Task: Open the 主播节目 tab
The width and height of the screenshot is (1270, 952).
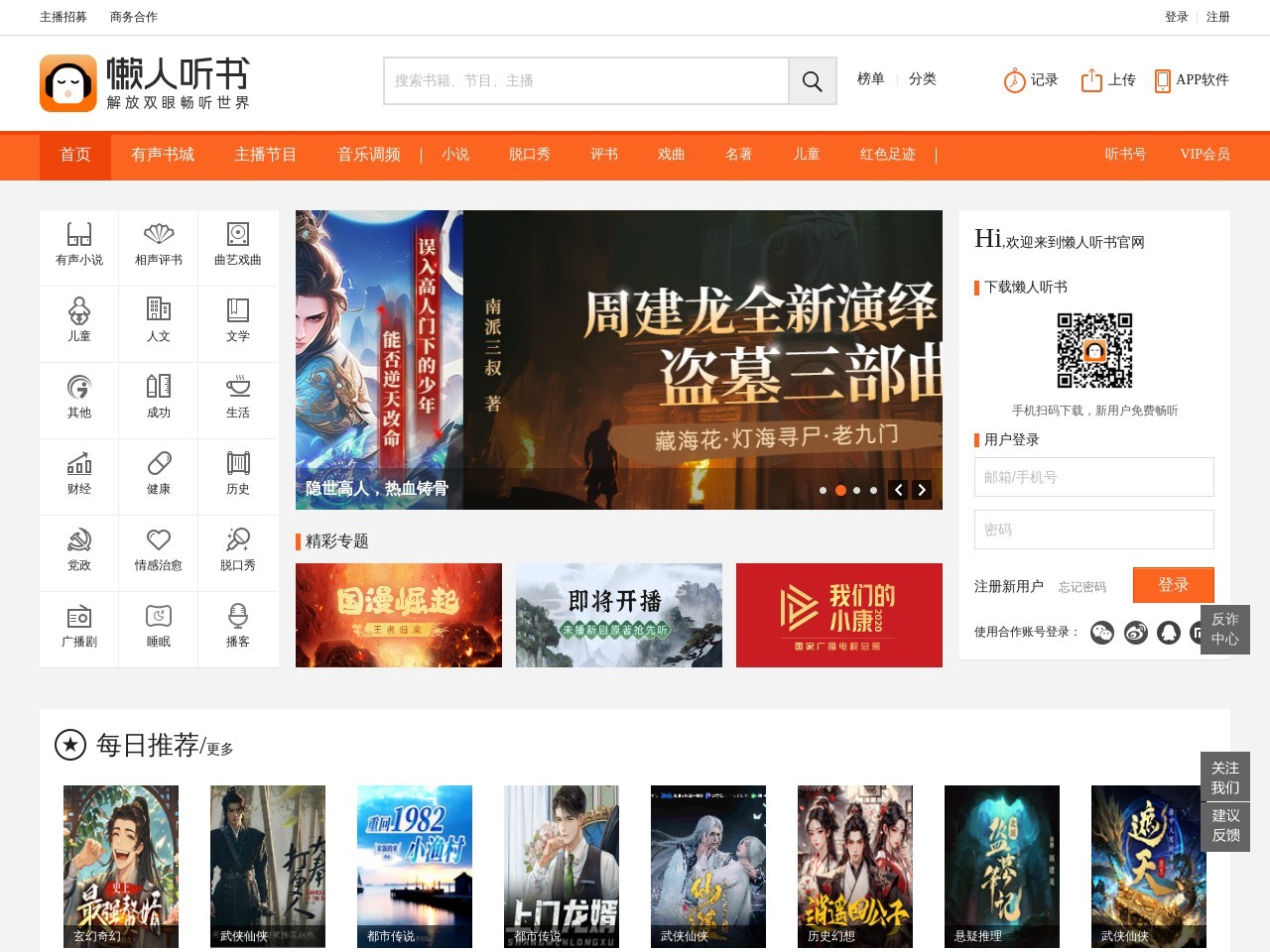Action: point(266,155)
